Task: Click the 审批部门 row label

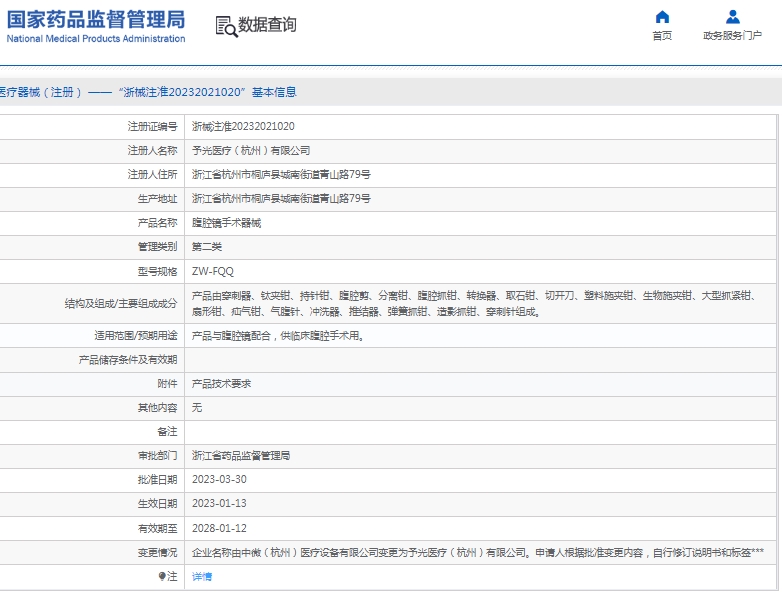Action: coord(158,455)
